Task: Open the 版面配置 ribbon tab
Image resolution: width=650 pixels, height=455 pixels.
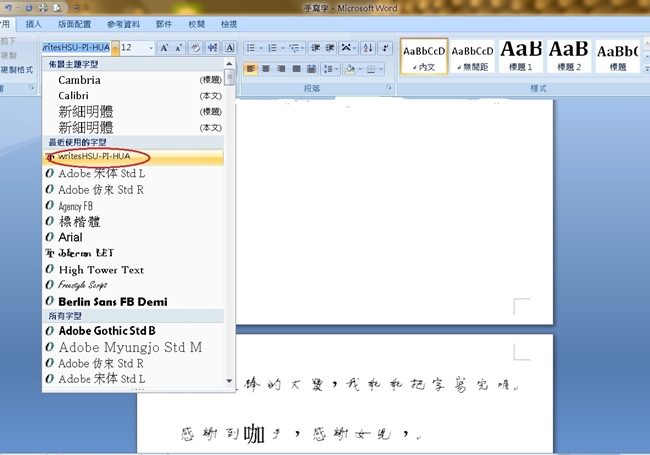Action: 74,24
